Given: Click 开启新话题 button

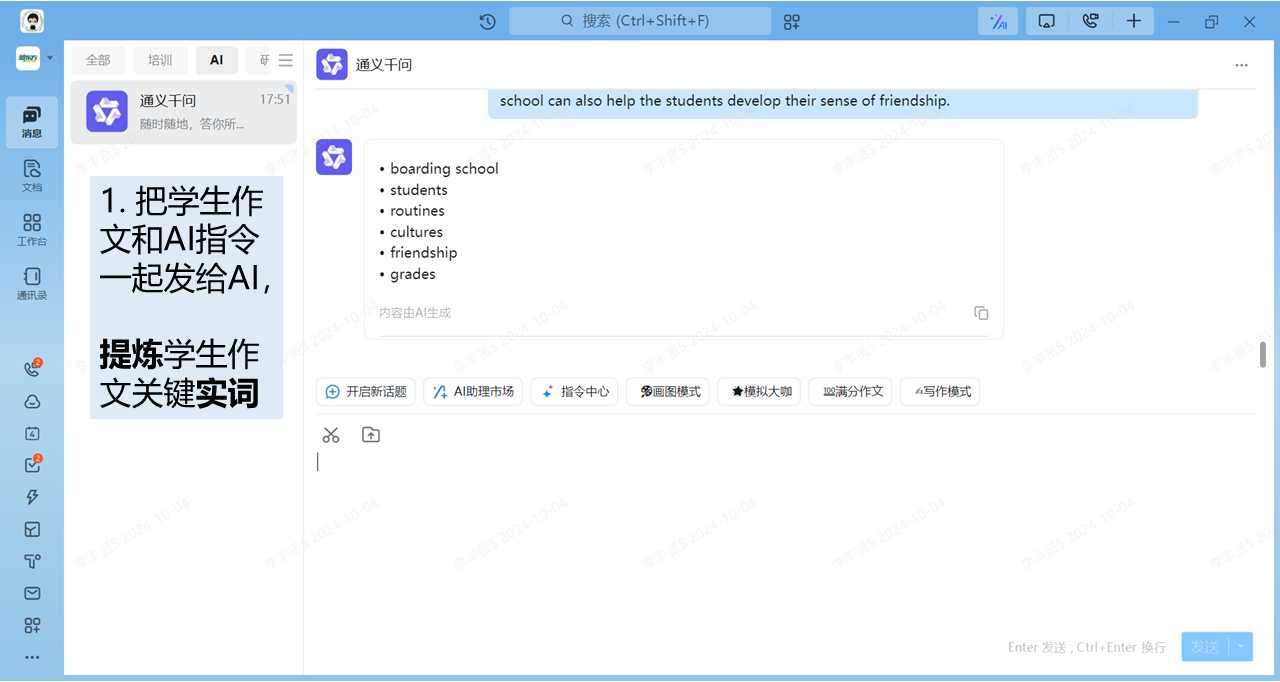Looking at the screenshot, I should click(x=366, y=392).
